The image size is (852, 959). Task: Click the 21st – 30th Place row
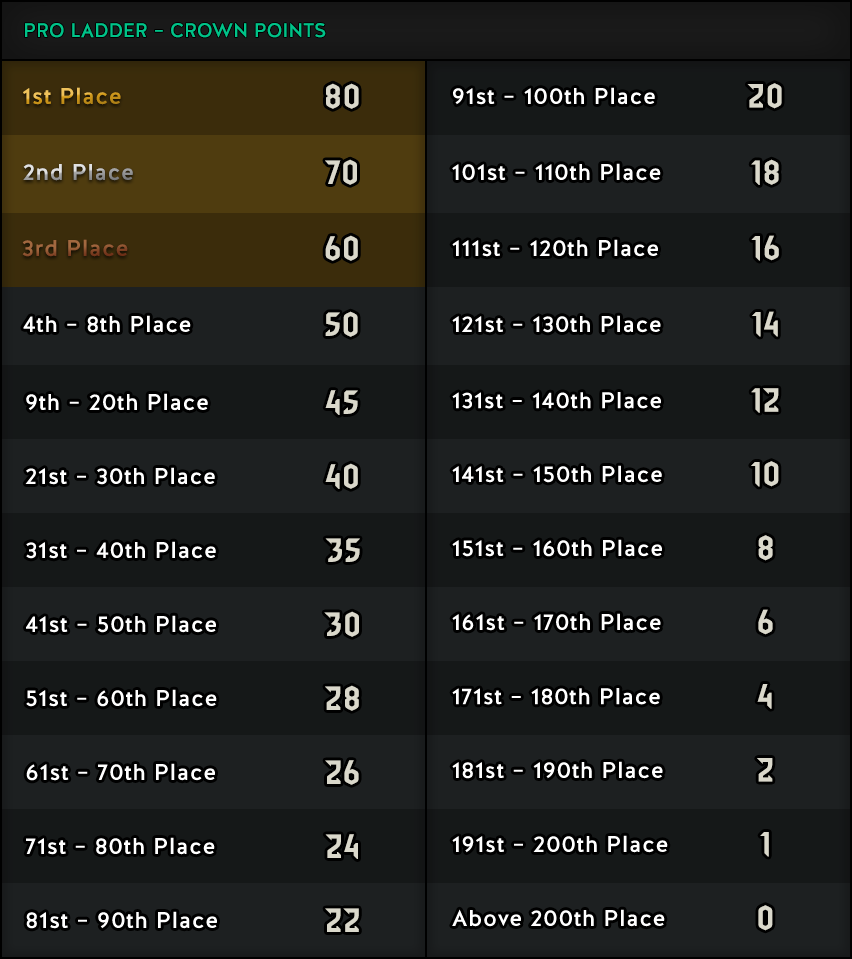click(x=213, y=476)
